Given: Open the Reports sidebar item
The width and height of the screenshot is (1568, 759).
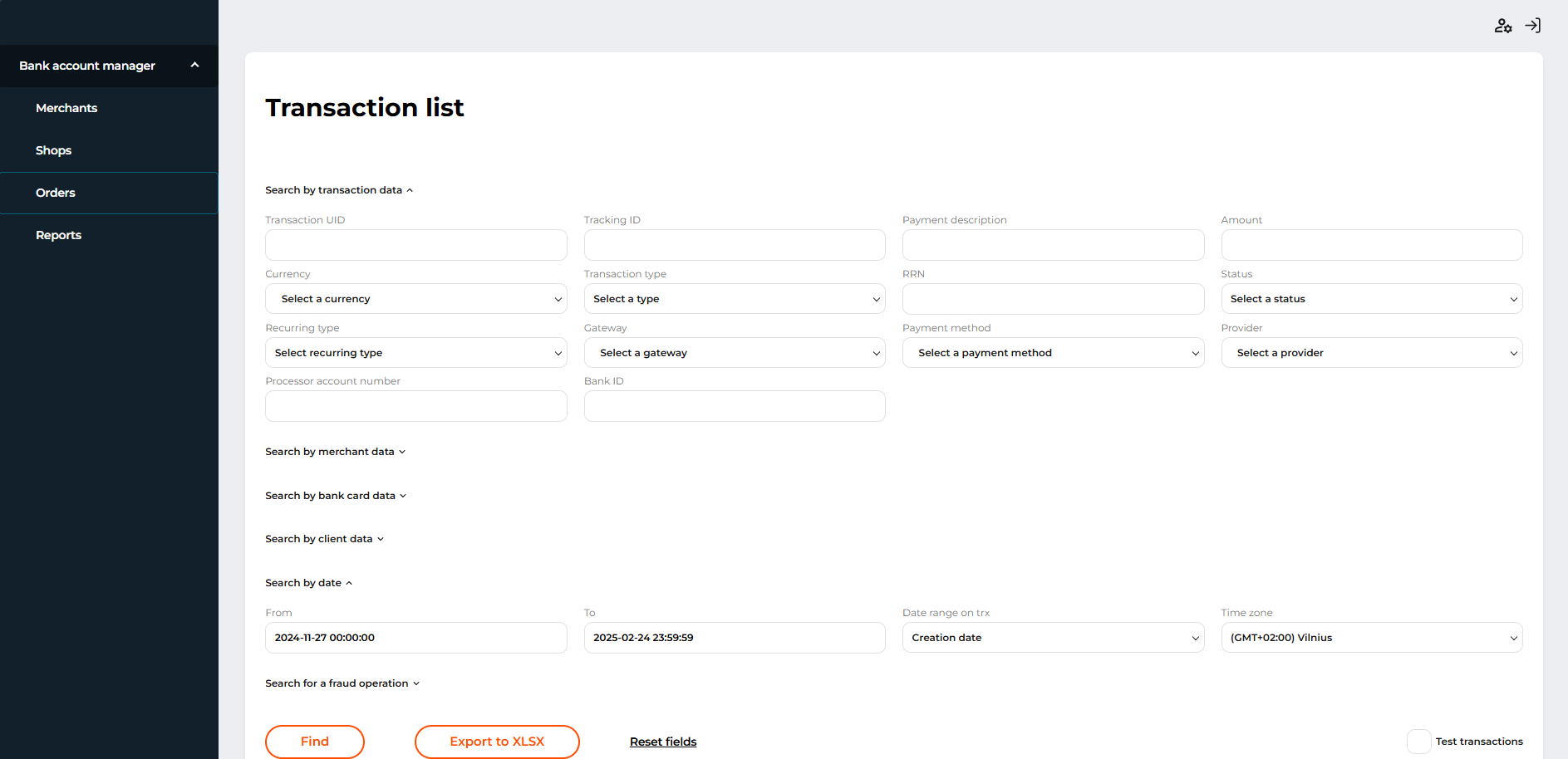Looking at the screenshot, I should pyautogui.click(x=58, y=235).
